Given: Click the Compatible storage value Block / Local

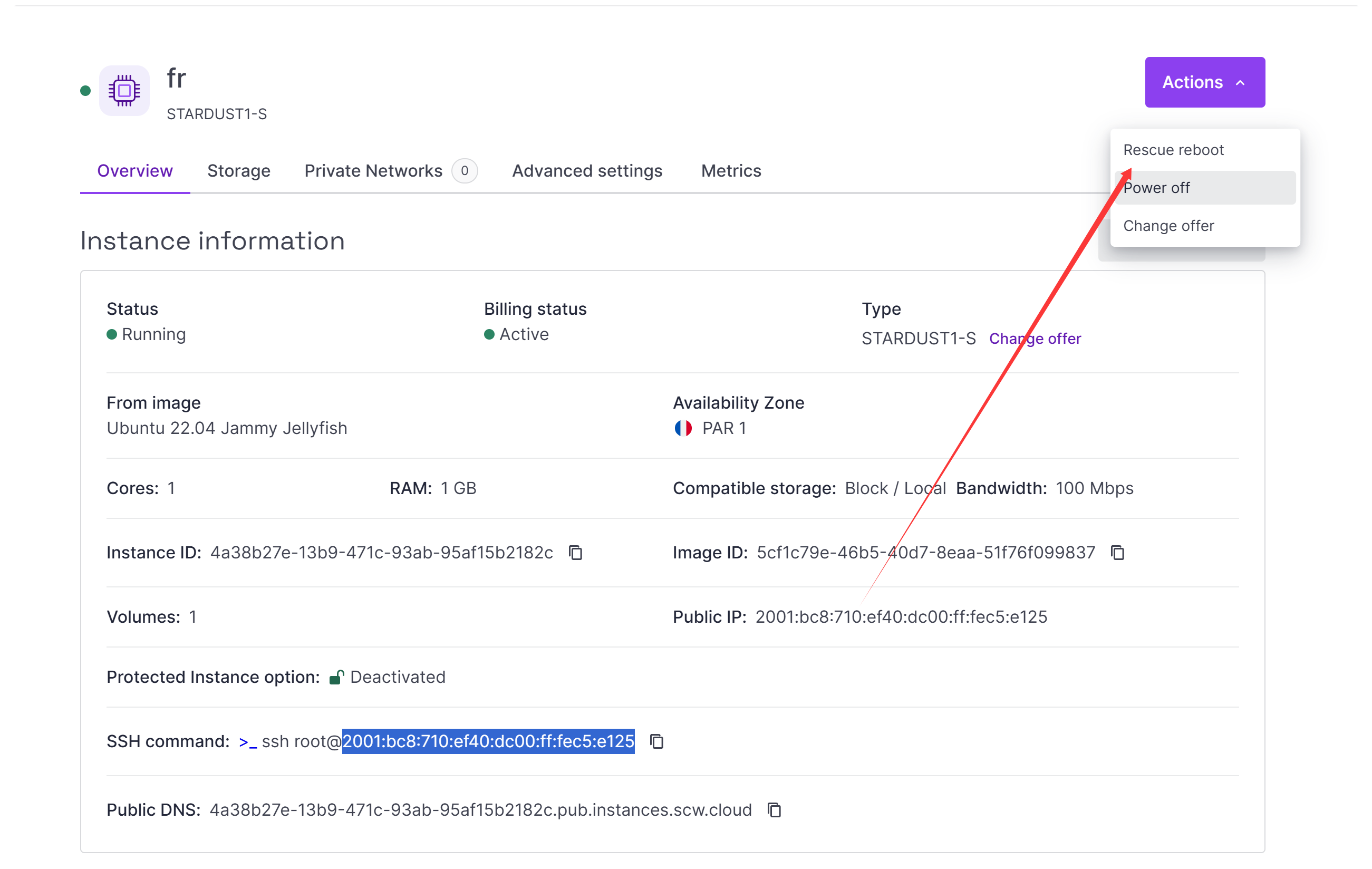Looking at the screenshot, I should tap(895, 488).
